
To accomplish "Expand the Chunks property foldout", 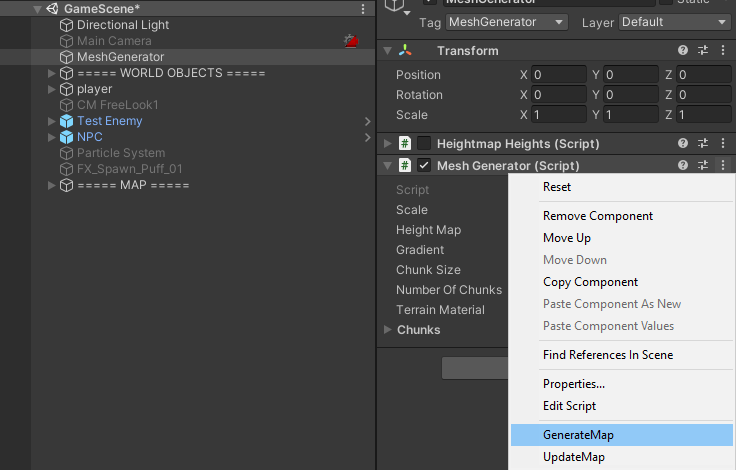I will click(388, 330).
